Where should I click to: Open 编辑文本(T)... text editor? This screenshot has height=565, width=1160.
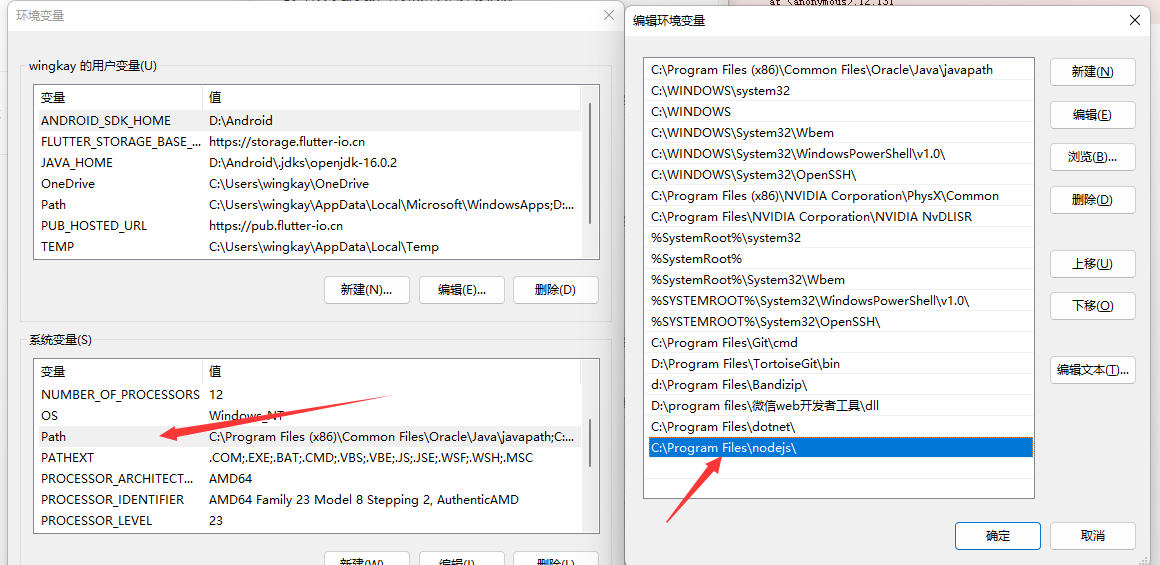pos(1092,370)
